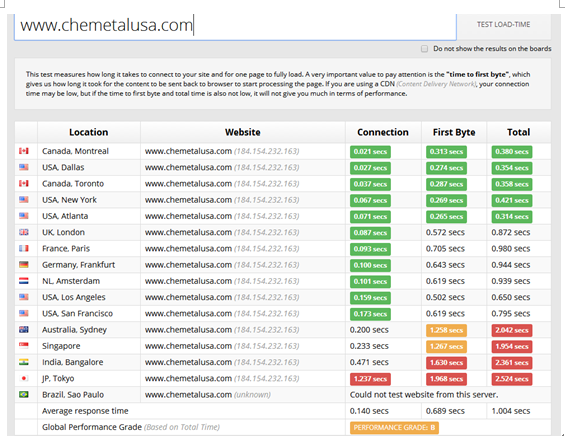Viewport: 565px width, 436px height.
Task: Check 'Do not show the results on the boards'
Action: point(424,49)
